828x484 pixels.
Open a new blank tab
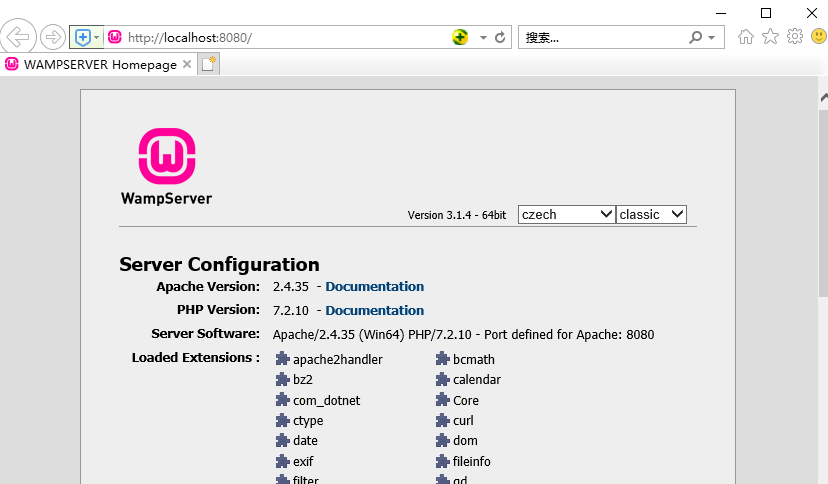208,64
